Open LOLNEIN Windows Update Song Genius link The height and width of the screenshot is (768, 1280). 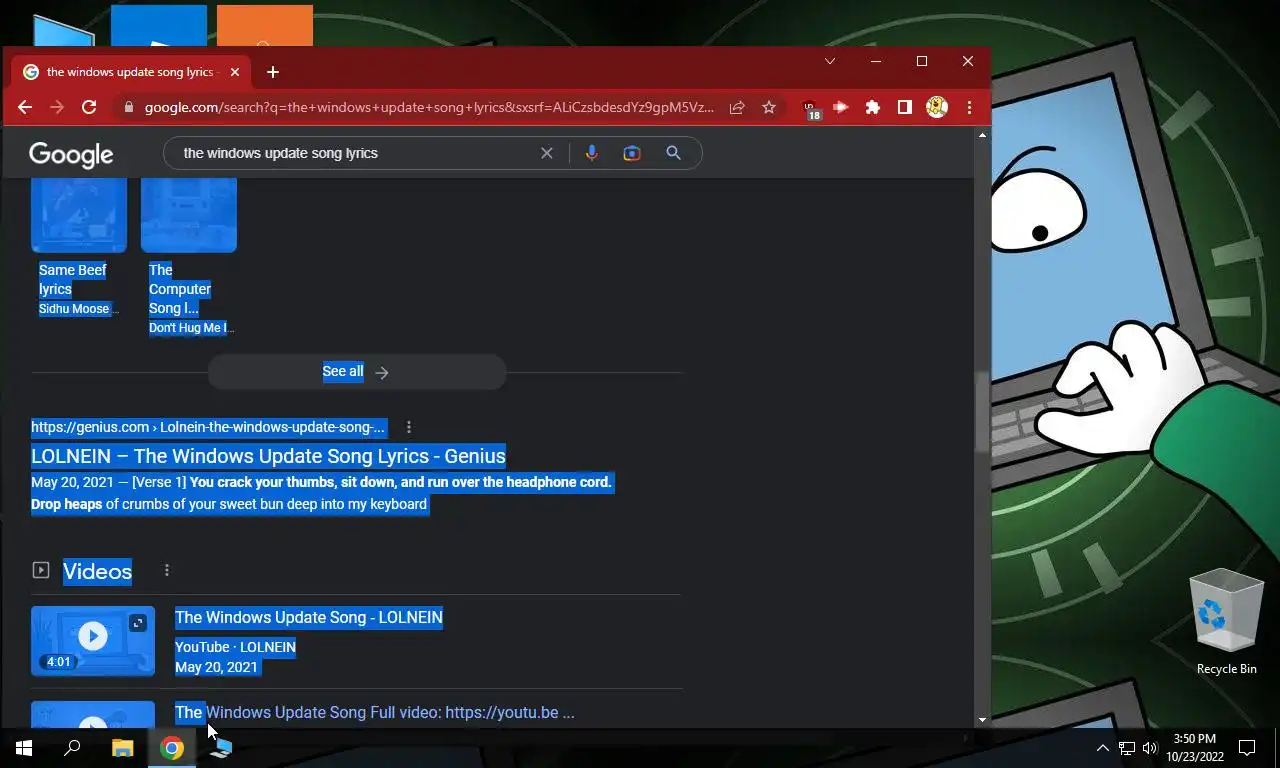tap(268, 456)
